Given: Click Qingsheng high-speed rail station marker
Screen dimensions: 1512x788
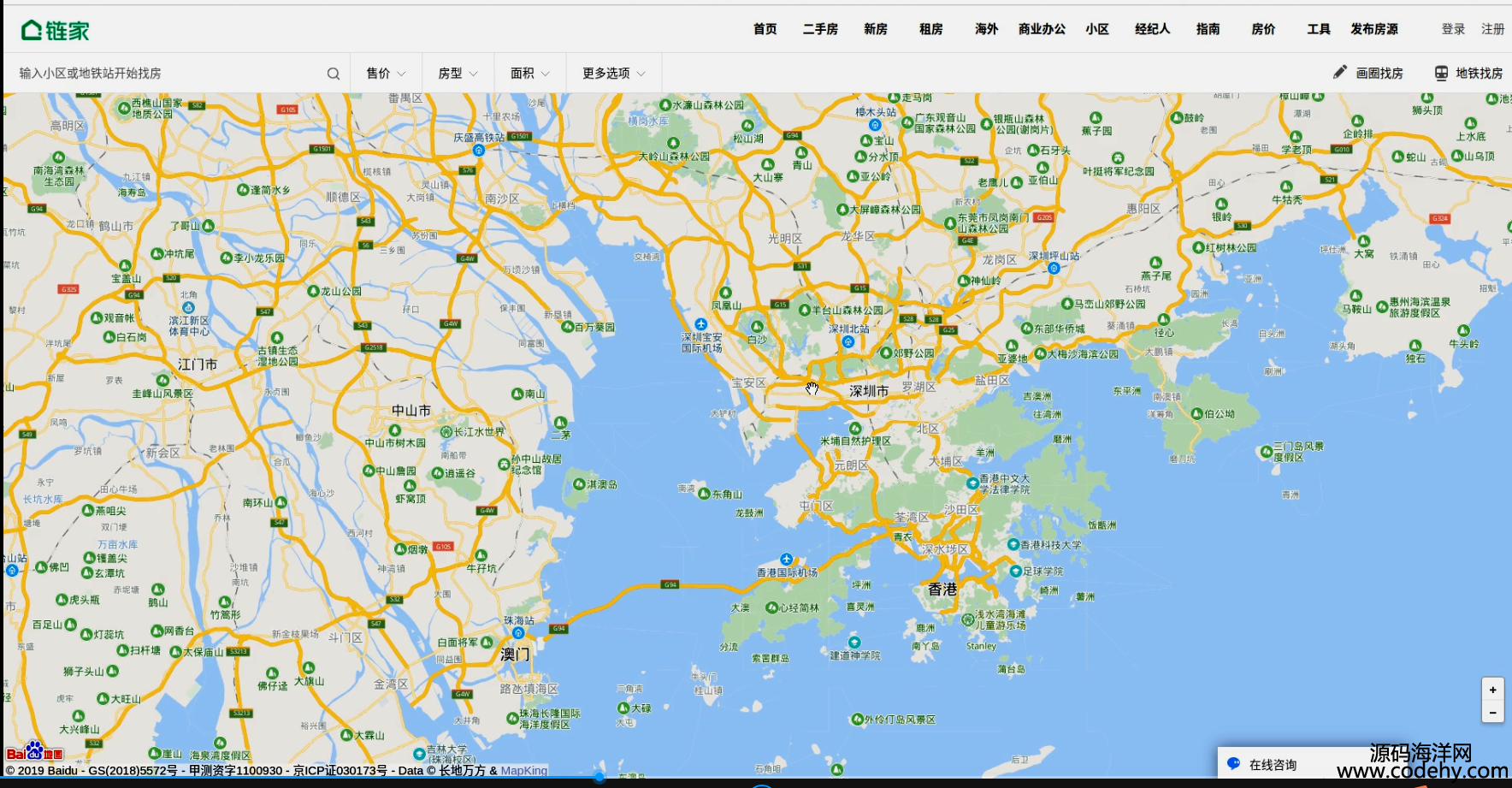Looking at the screenshot, I should coord(478,150).
